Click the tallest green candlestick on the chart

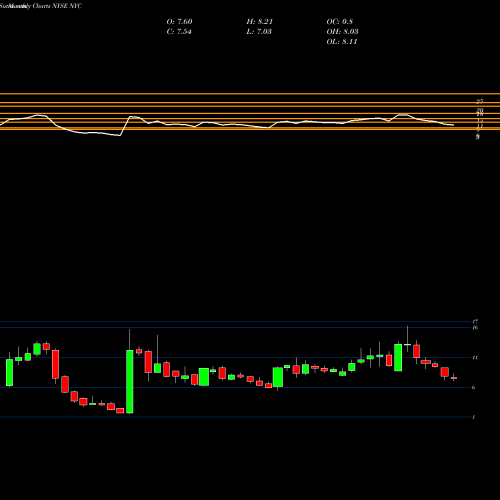(130, 382)
